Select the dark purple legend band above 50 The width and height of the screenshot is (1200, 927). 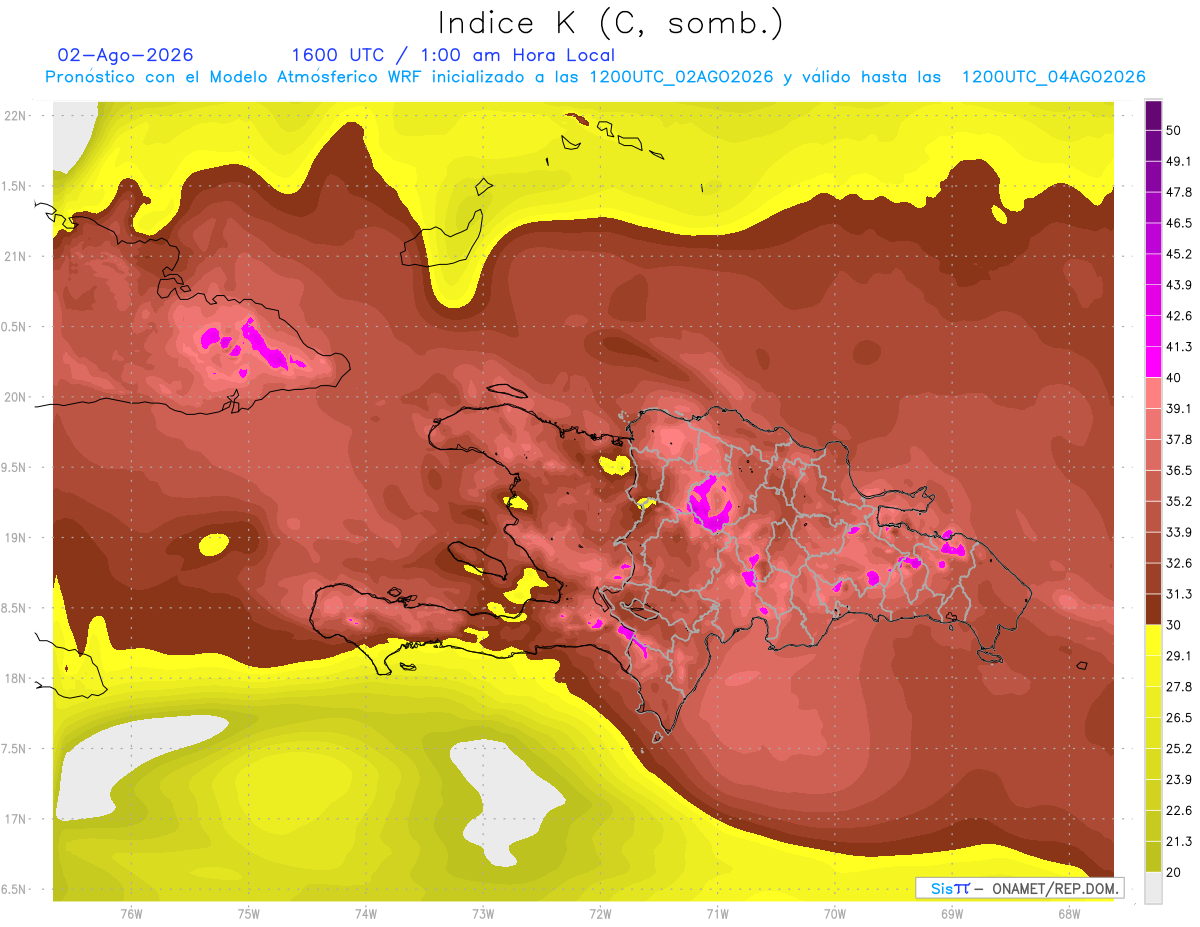pos(1153,115)
